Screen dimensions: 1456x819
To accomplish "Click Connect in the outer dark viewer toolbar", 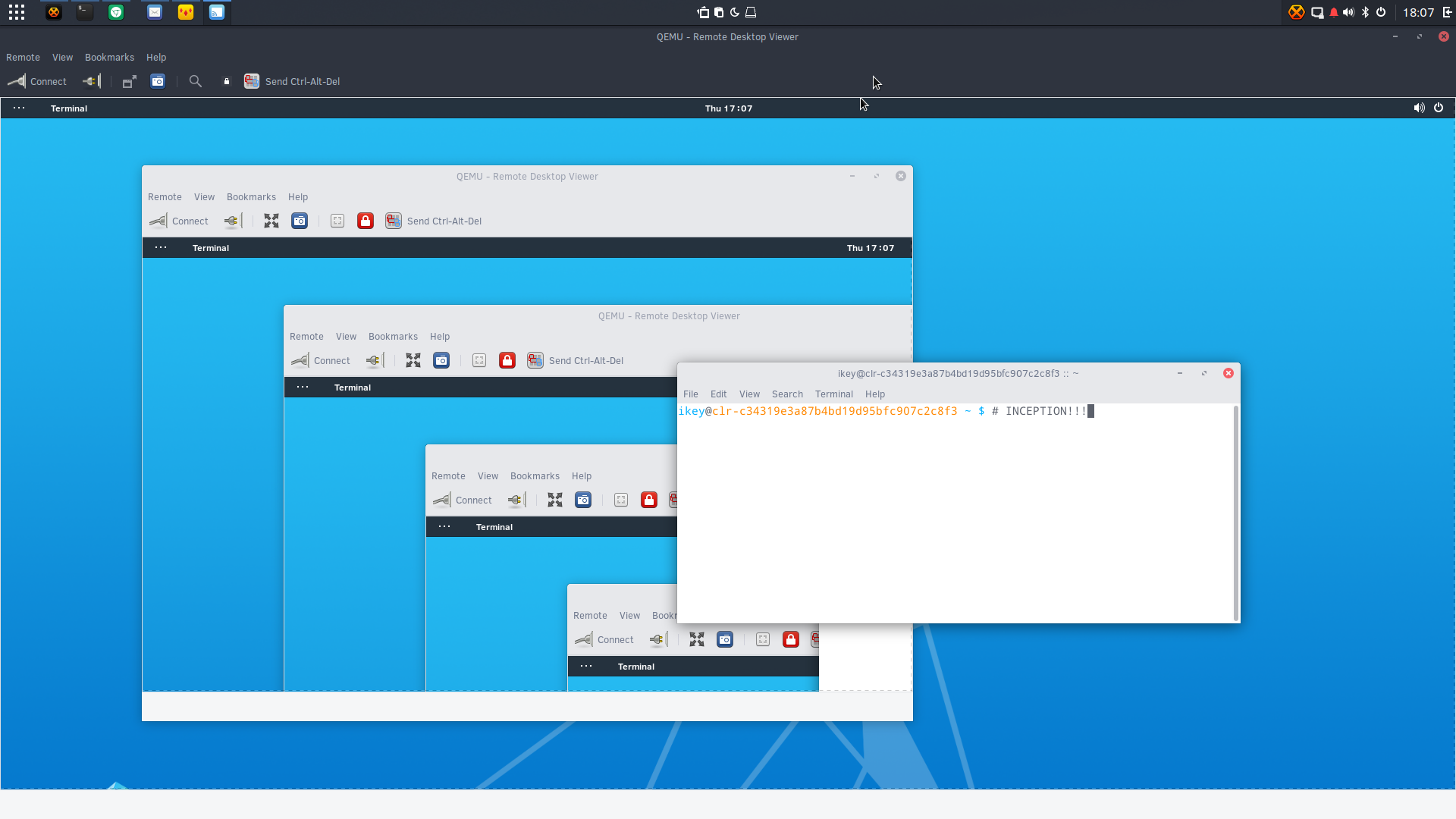I will point(37,81).
